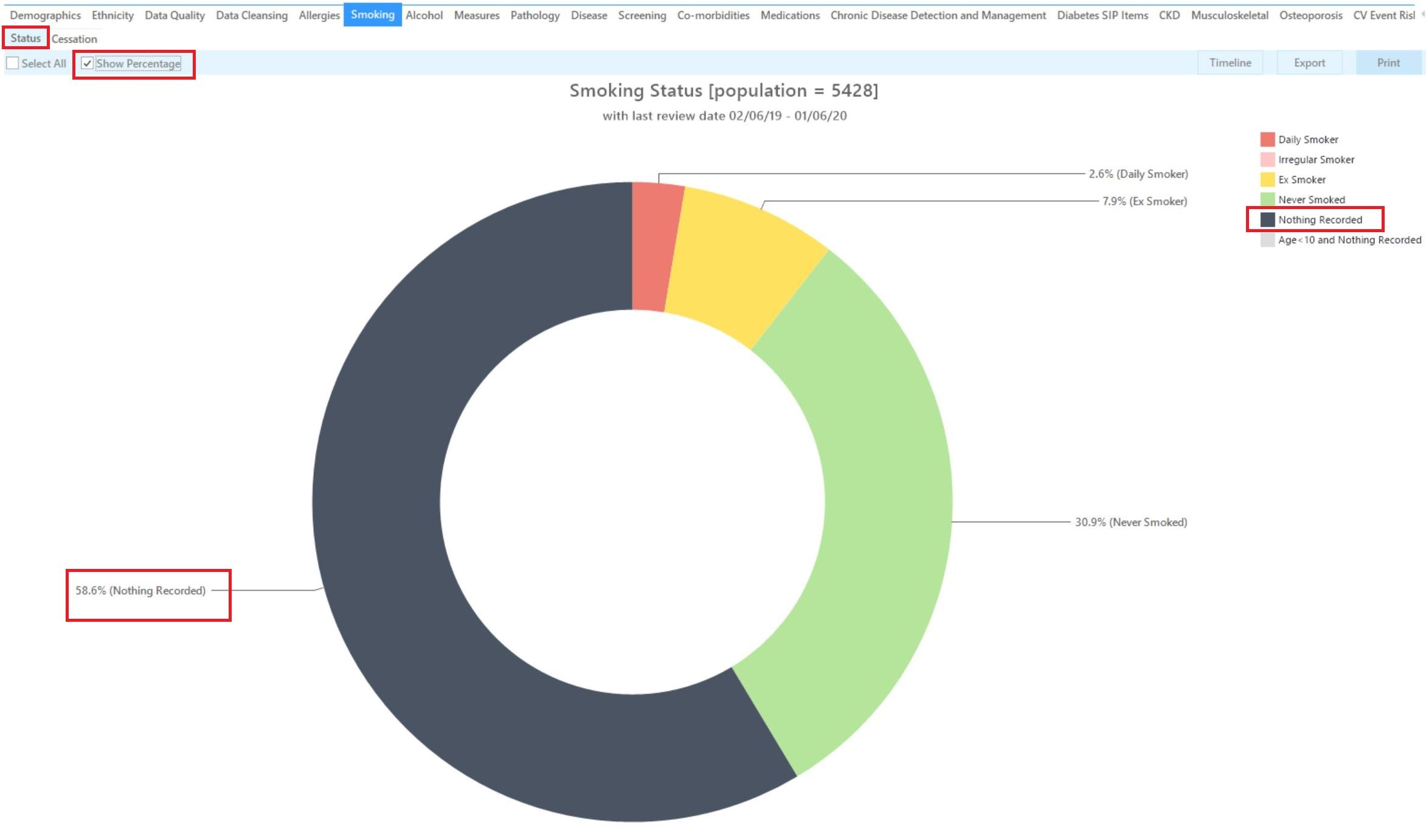Open the Osteoporosis tab
This screenshot has width=1426, height=840.
[1310, 15]
